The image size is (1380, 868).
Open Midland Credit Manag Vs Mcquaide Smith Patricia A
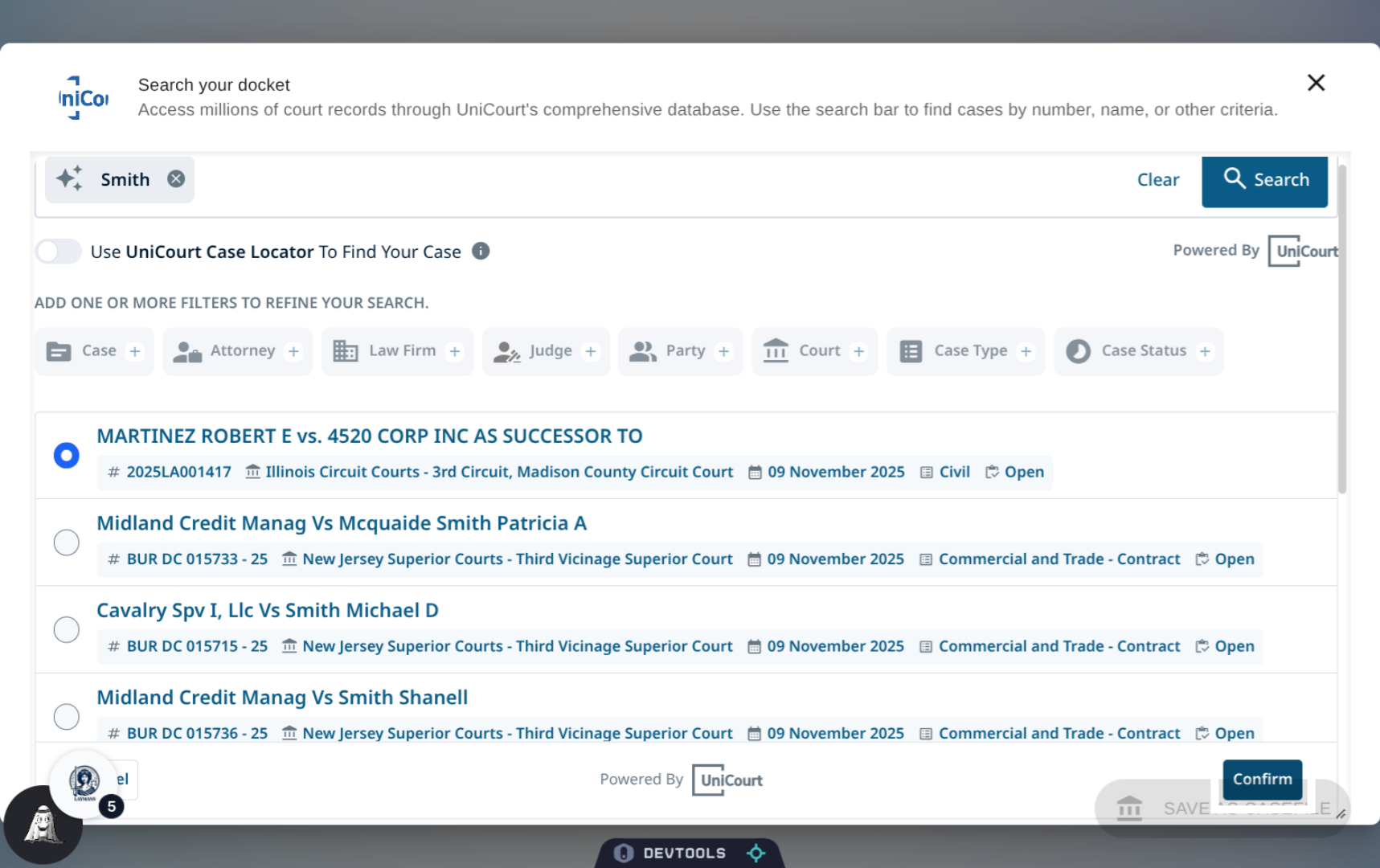342,523
